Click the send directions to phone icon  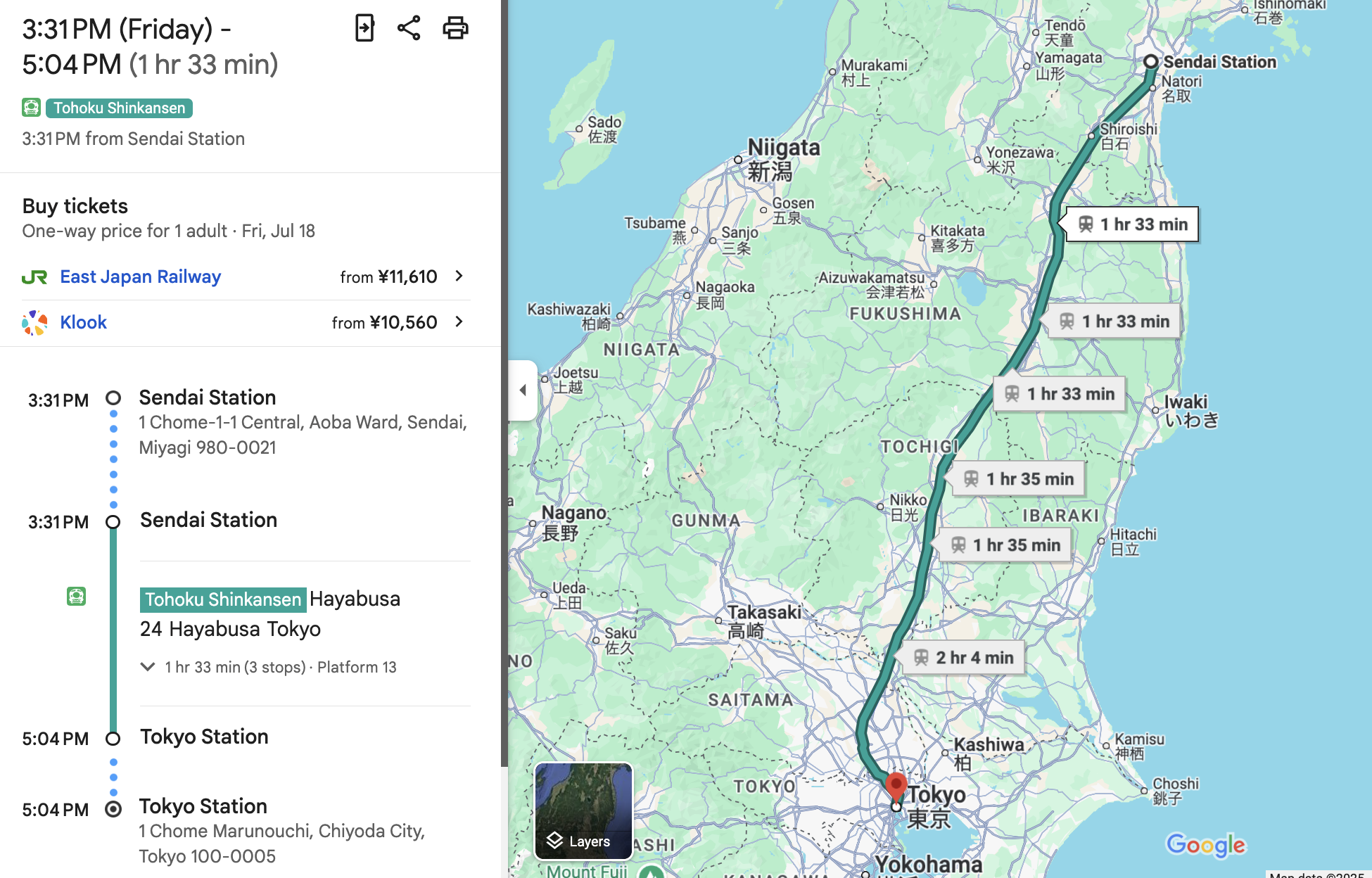[364, 28]
